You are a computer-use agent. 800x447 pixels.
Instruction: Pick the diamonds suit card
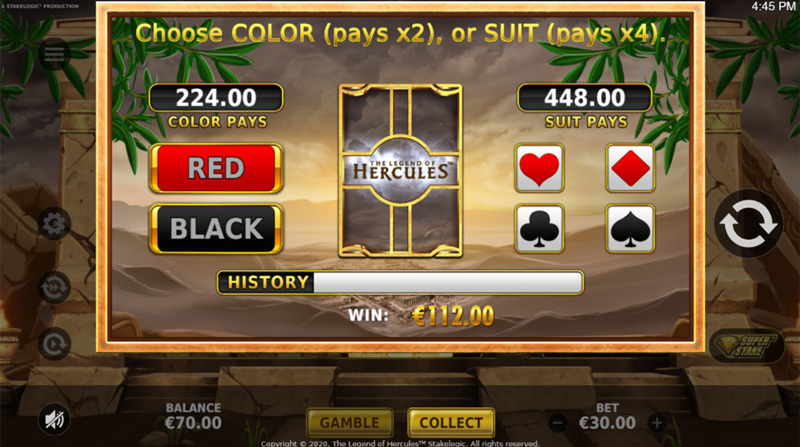point(630,168)
